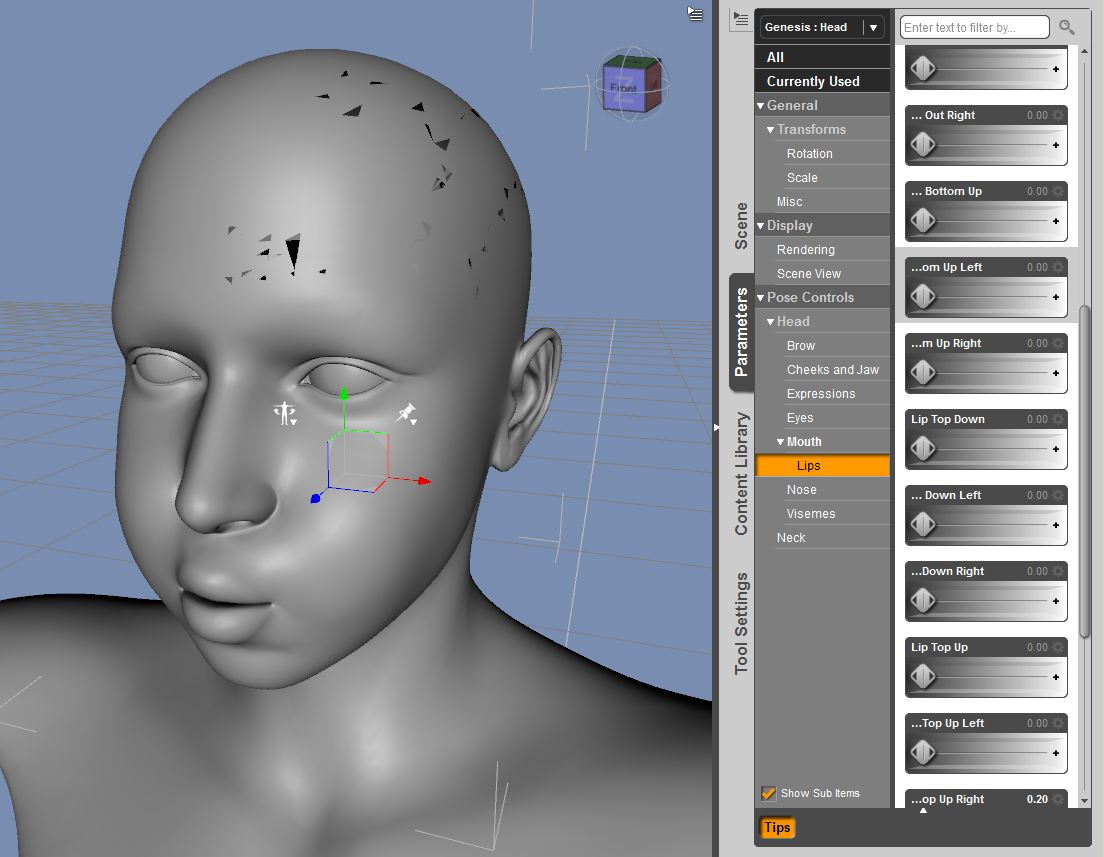Click the Tips button
Viewport: 1104px width, 857px height.
coord(777,827)
